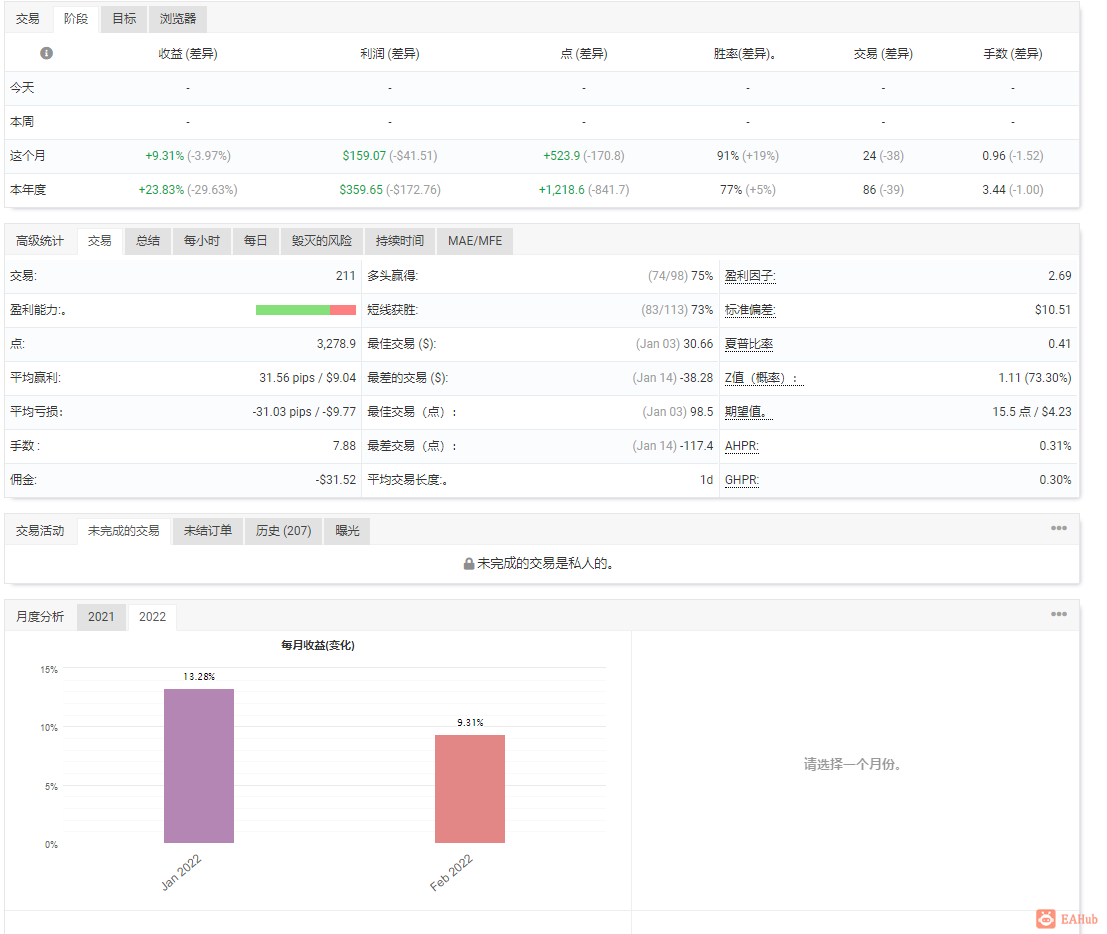Select the 2022 monthly analysis tab
Image resolution: width=1107 pixels, height=934 pixels.
(152, 617)
